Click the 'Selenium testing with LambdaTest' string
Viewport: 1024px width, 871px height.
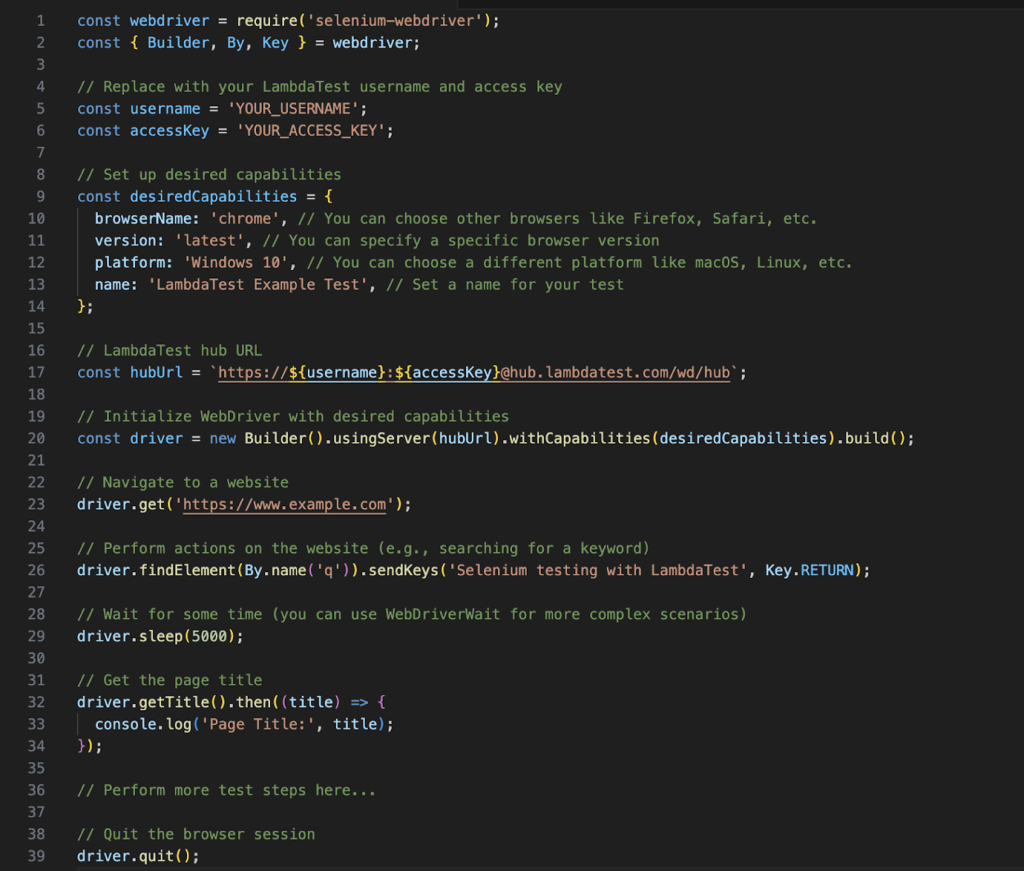[598, 570]
